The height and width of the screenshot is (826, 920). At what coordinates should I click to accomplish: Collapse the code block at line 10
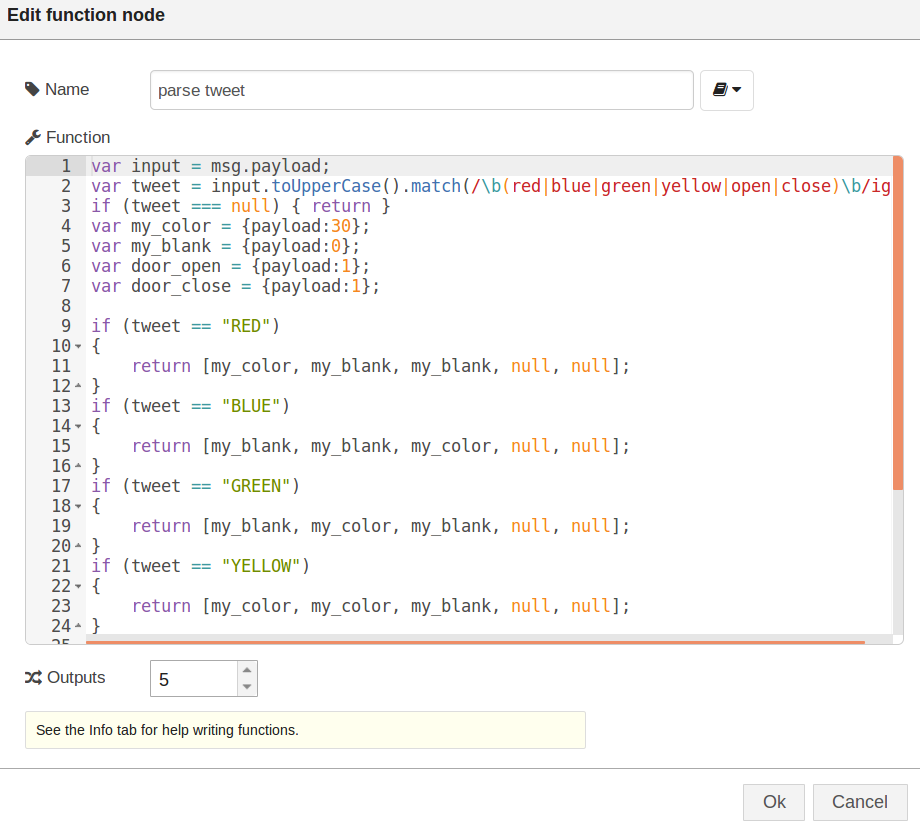click(78, 347)
